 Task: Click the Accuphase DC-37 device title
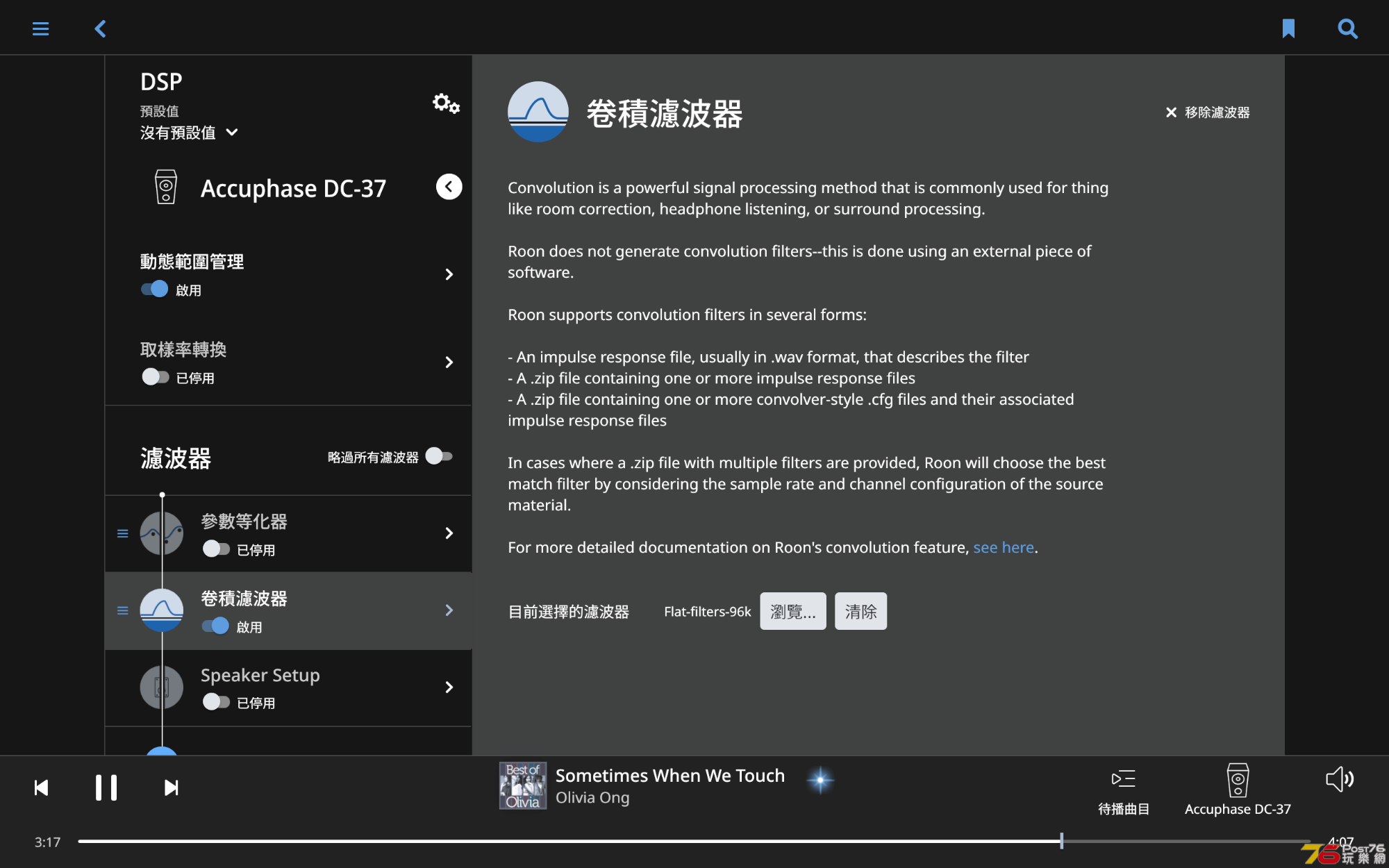(x=293, y=188)
